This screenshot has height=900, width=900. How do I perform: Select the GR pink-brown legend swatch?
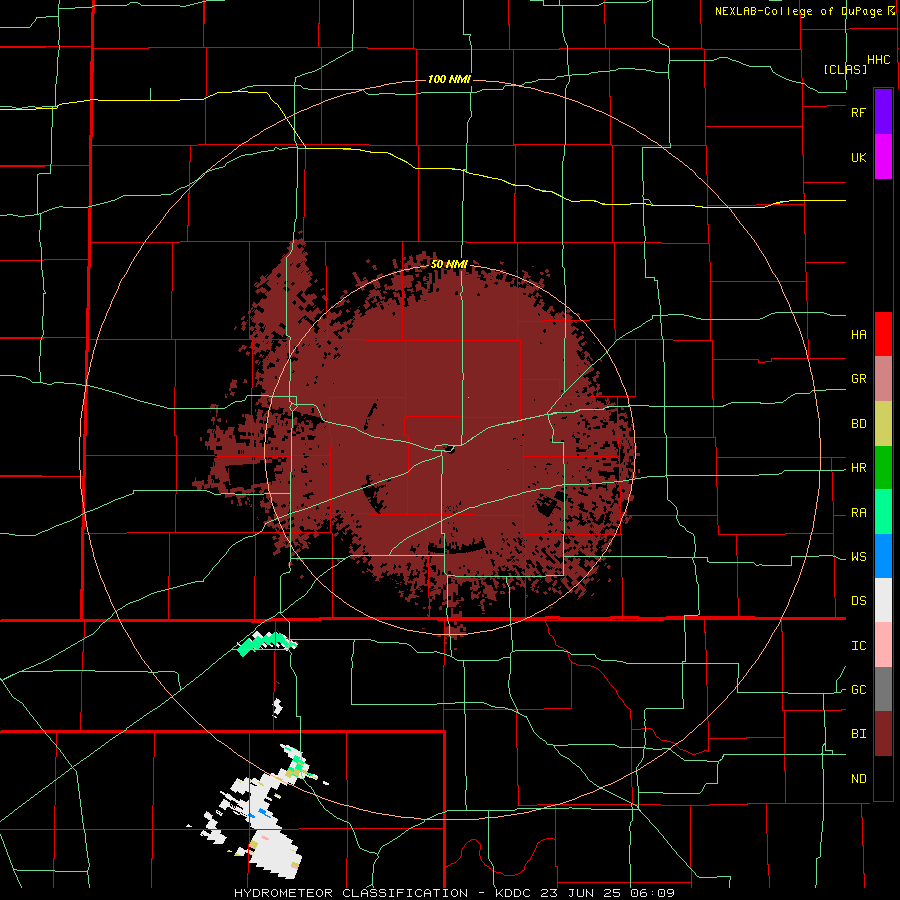883,379
